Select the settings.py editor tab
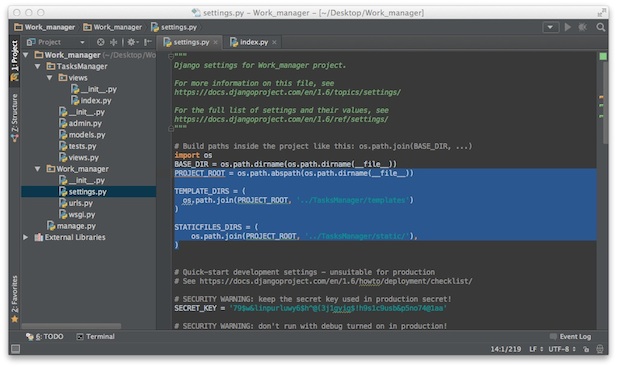This screenshot has width=617, height=367. tap(190, 42)
